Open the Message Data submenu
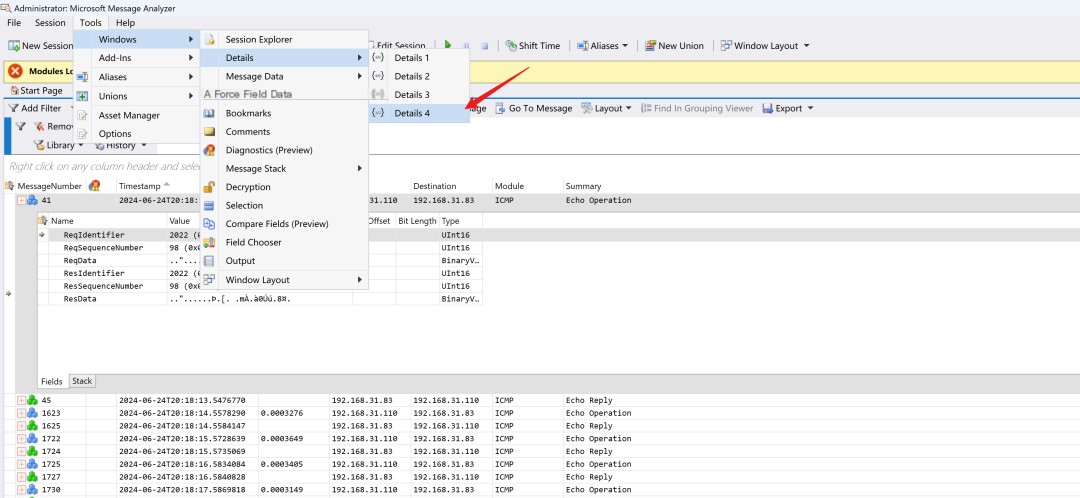 285,76
